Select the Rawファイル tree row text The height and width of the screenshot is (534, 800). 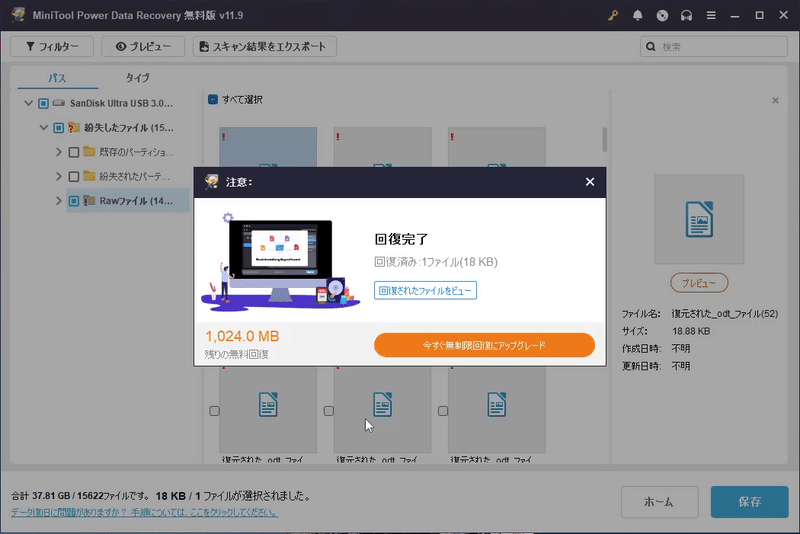point(136,201)
